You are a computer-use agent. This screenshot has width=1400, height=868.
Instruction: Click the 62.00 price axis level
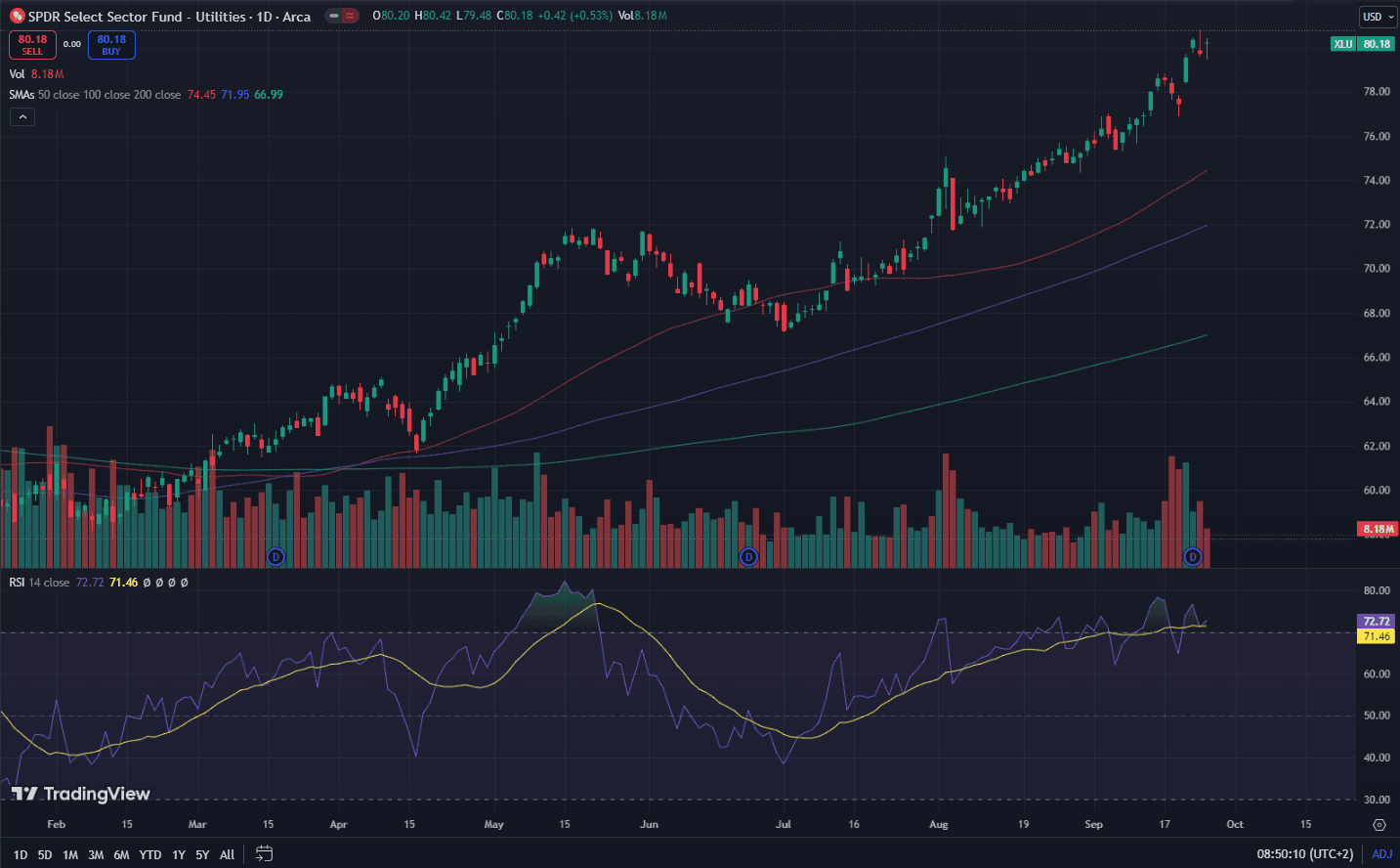tap(1377, 447)
